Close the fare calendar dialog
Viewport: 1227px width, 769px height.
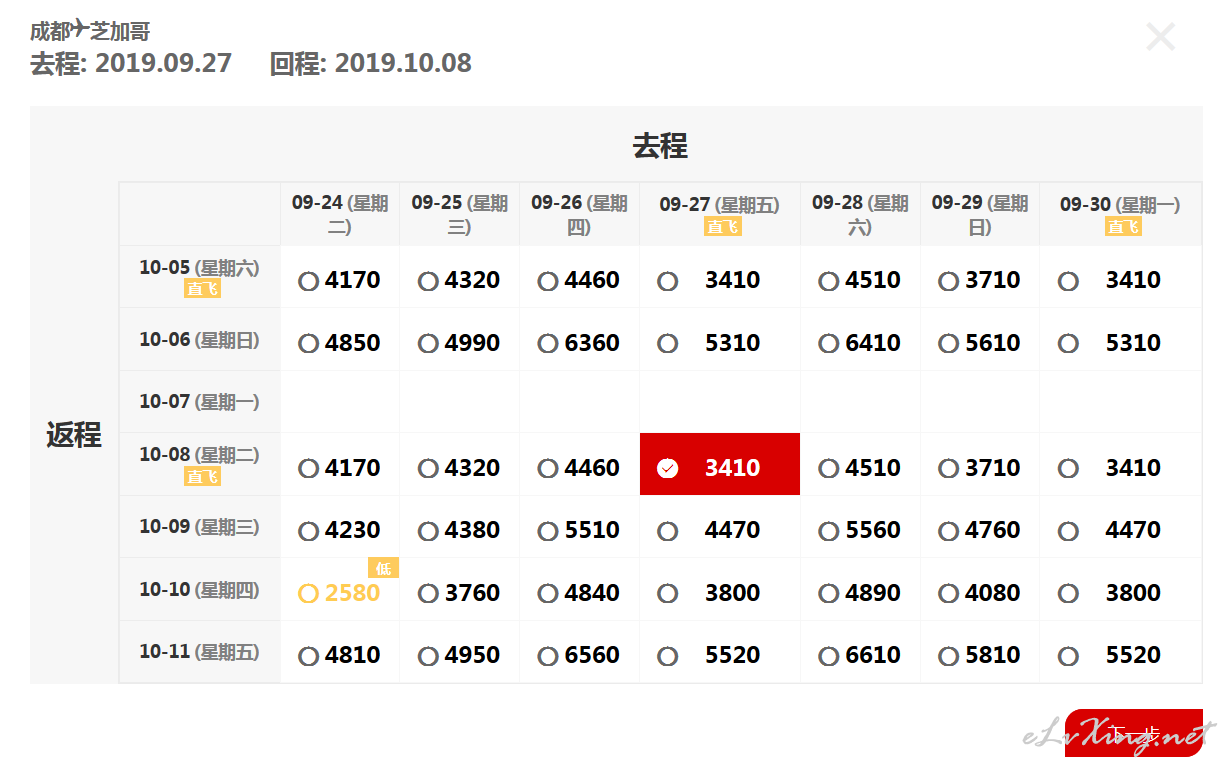click(x=1160, y=38)
